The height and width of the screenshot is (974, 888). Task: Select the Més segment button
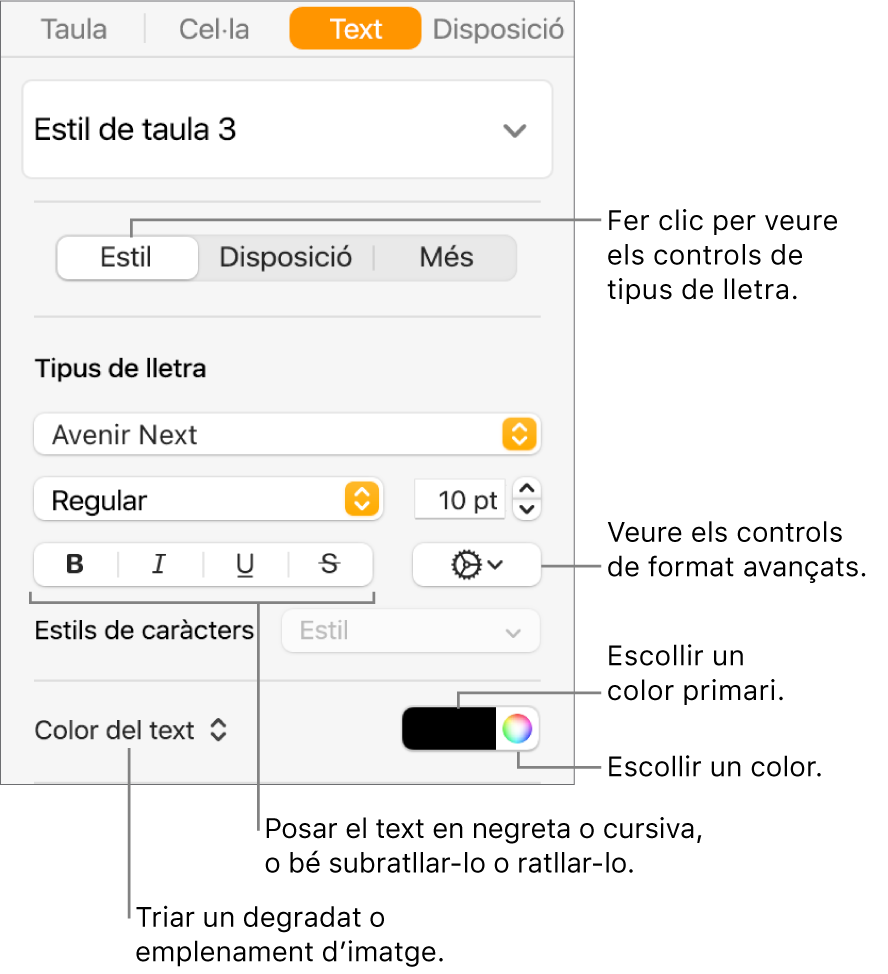(446, 257)
